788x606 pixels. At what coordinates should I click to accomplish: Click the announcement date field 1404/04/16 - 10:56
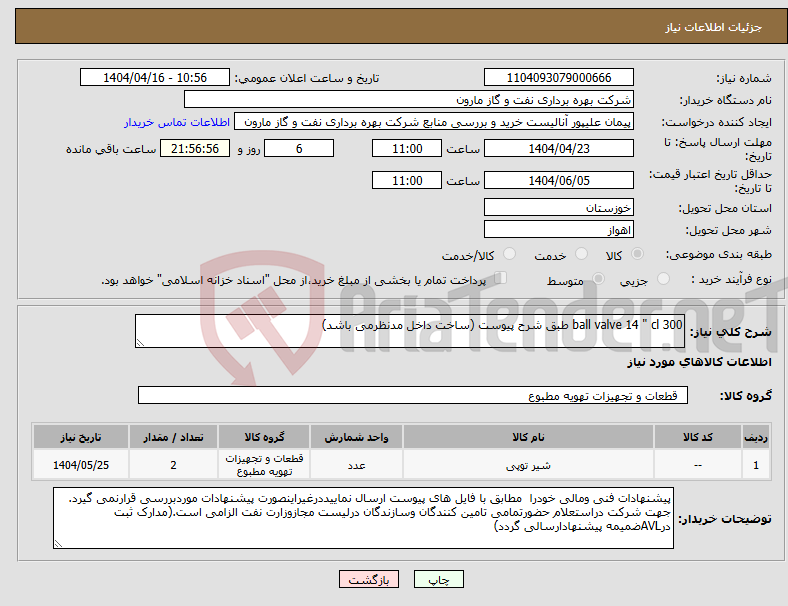pos(155,77)
